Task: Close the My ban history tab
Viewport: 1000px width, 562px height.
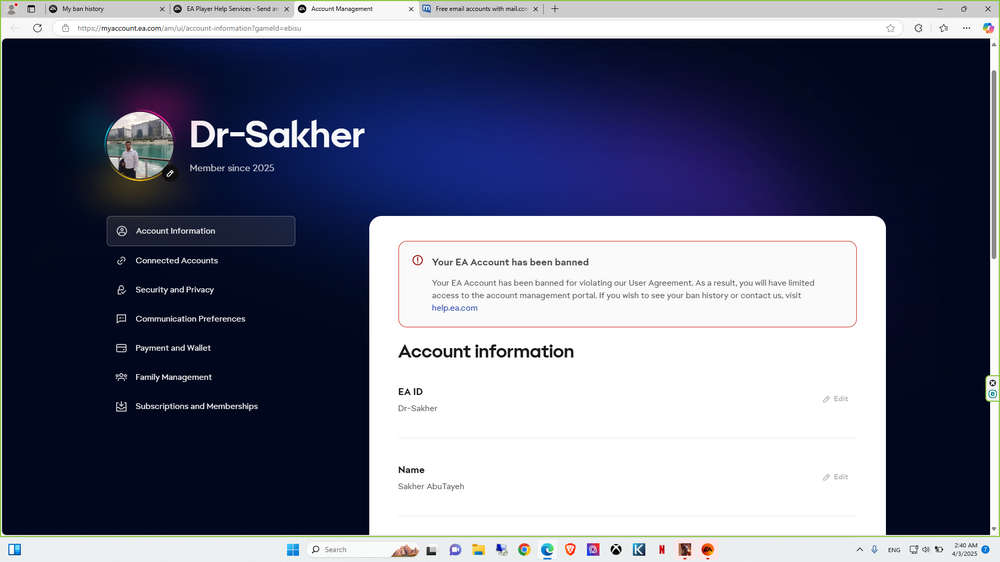Action: click(161, 9)
